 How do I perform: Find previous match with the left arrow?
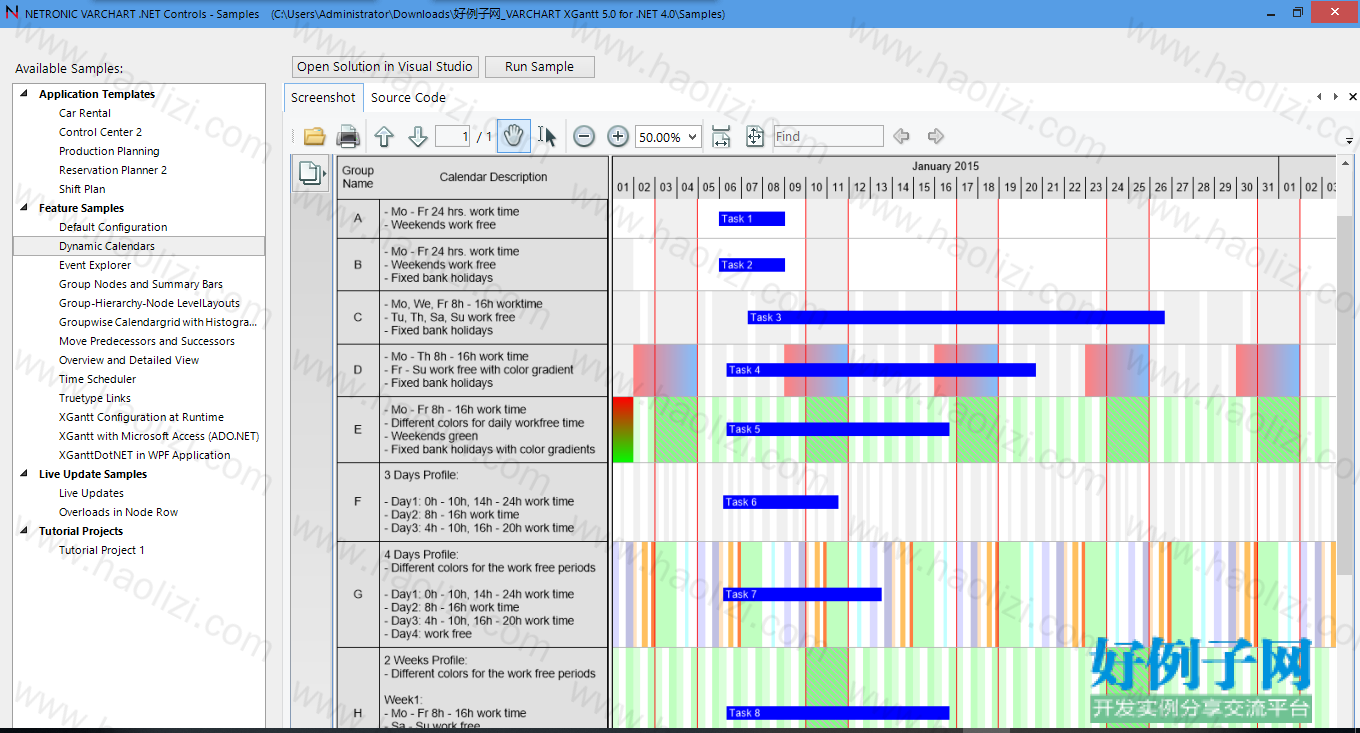pyautogui.click(x=901, y=136)
